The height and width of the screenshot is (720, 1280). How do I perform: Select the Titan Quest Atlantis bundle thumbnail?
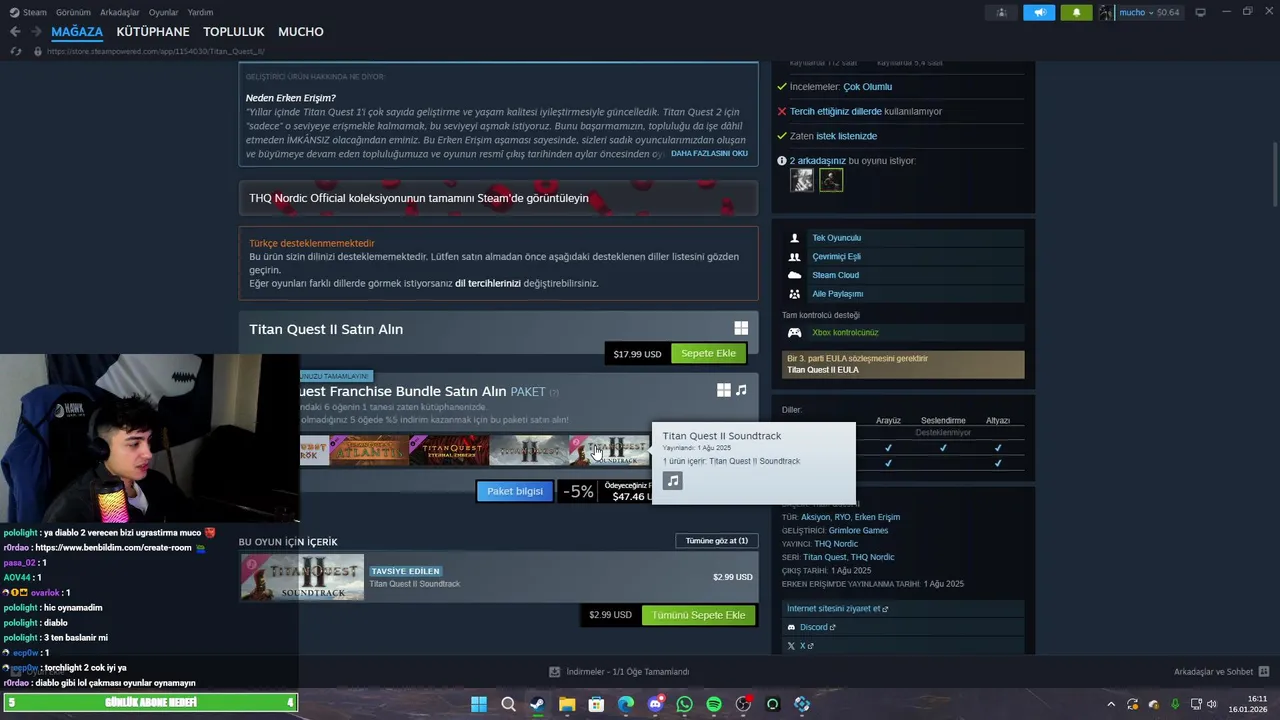click(369, 451)
